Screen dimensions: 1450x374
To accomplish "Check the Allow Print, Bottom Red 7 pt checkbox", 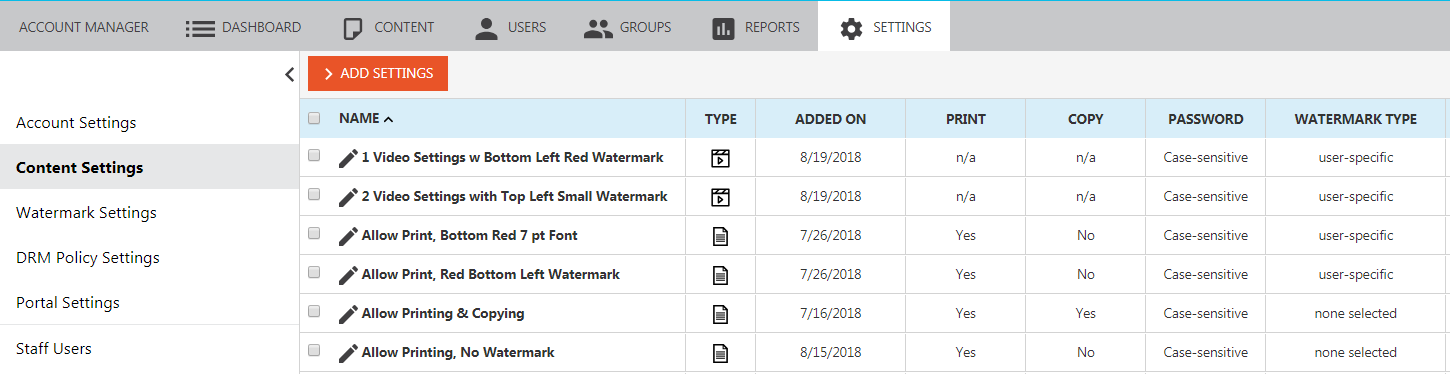I will click(x=314, y=234).
